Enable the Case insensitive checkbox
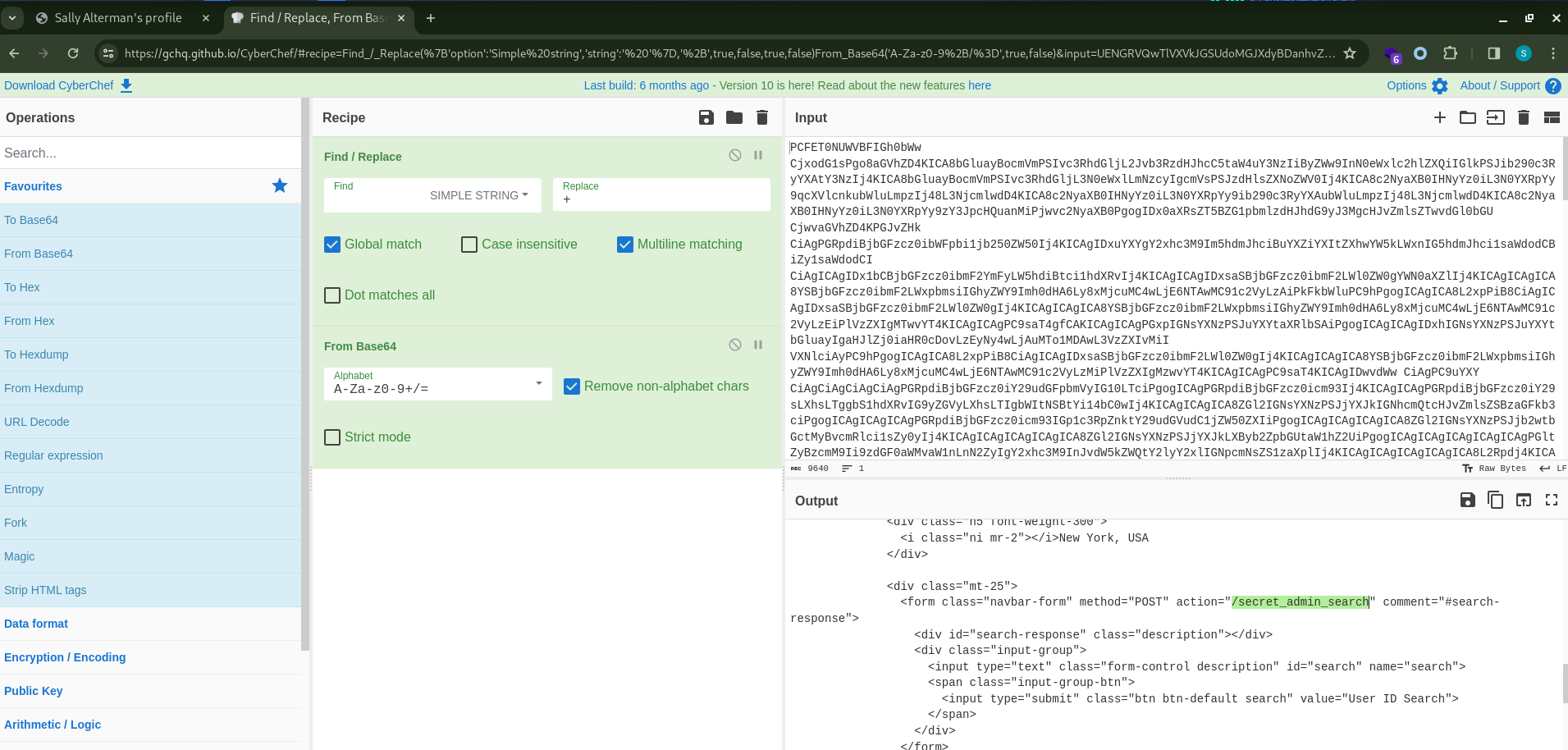 click(x=469, y=245)
